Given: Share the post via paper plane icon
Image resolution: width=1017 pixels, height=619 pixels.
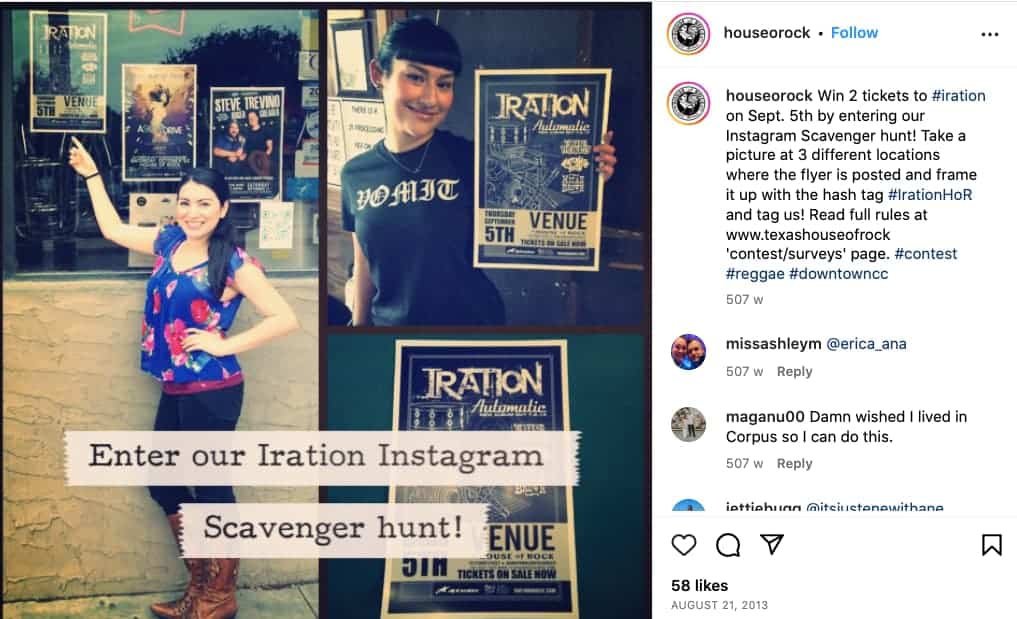Looking at the screenshot, I should click(772, 544).
